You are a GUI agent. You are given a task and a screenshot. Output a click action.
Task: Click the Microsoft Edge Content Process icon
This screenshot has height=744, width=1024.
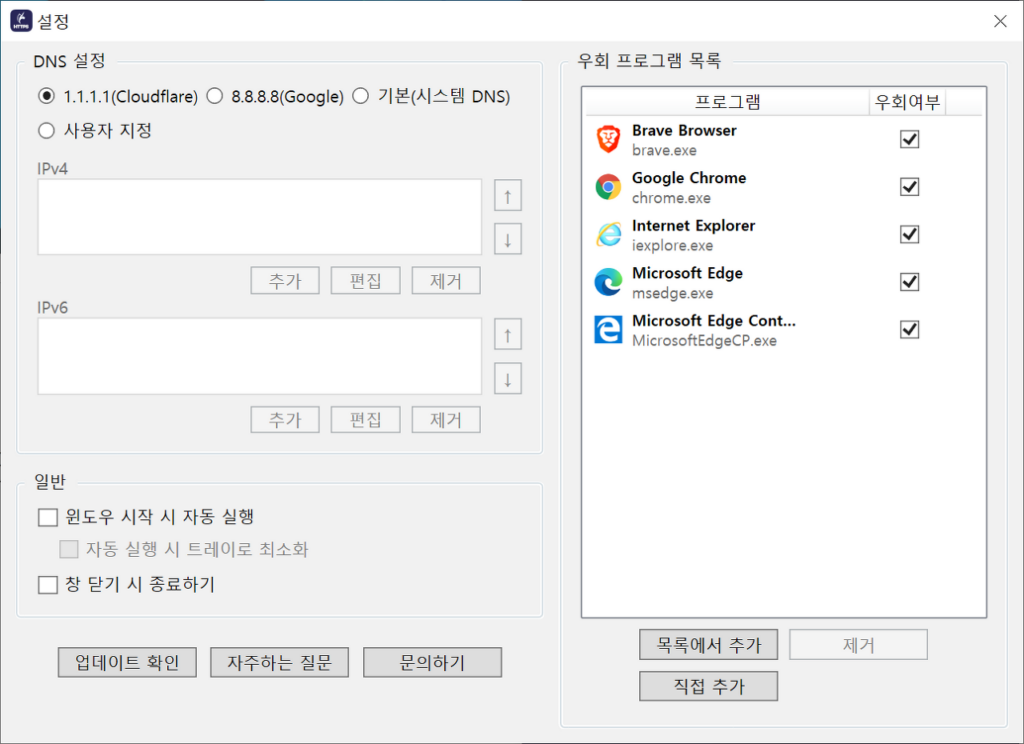608,330
